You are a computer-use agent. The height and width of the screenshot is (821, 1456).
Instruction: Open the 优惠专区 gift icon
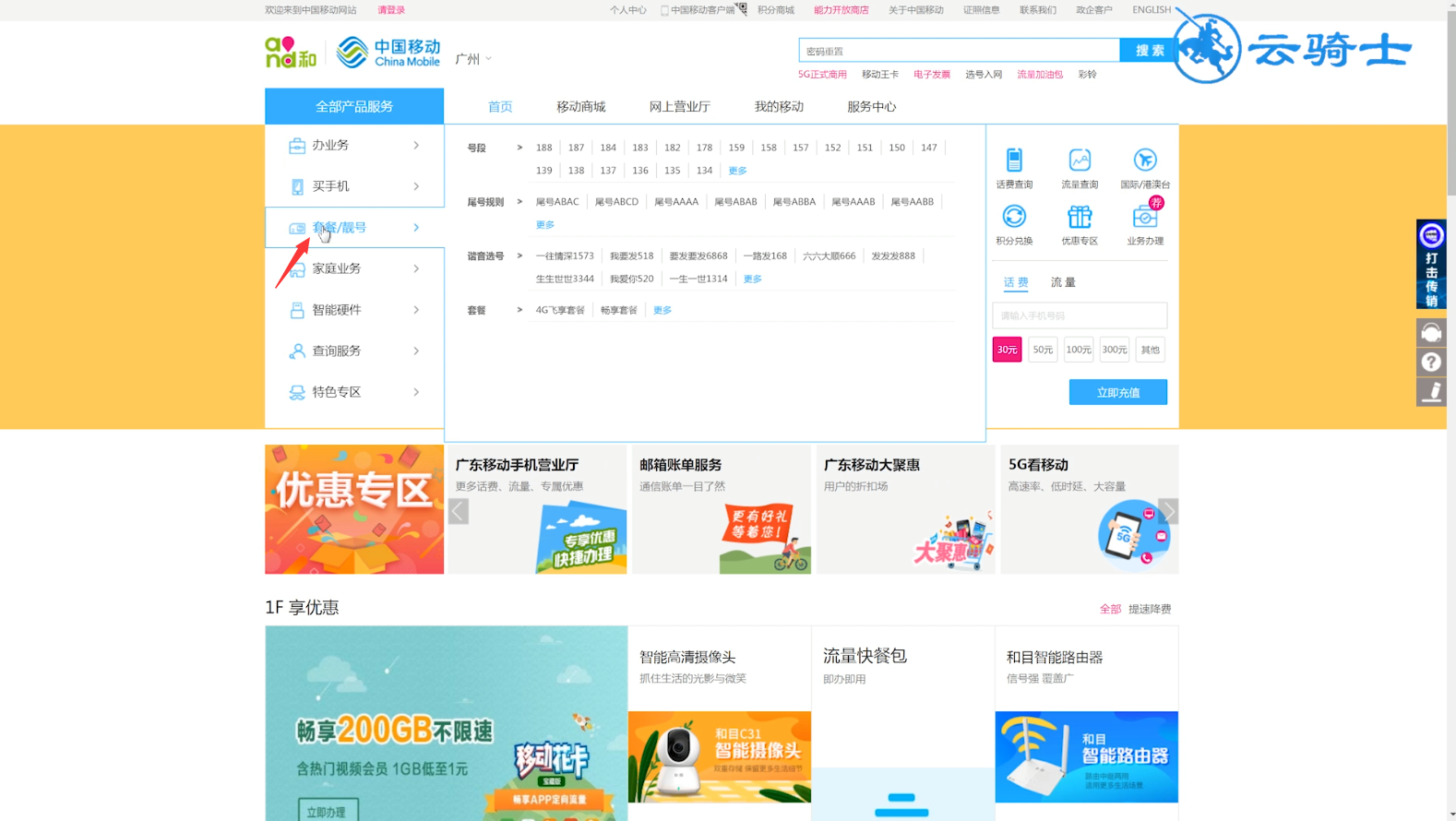(x=1080, y=216)
